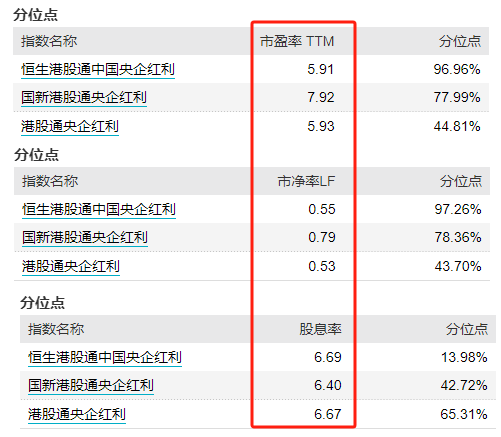Open 恒生港股通中国央企红利 link in 股息率 table

105,358
